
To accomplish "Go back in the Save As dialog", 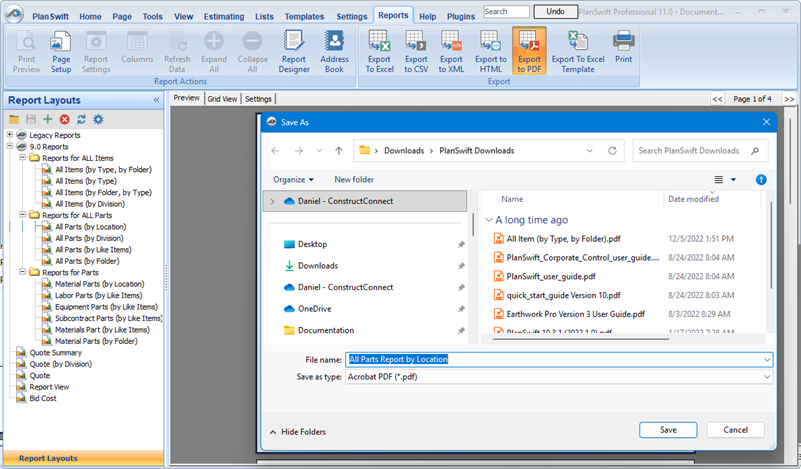I will (275, 151).
